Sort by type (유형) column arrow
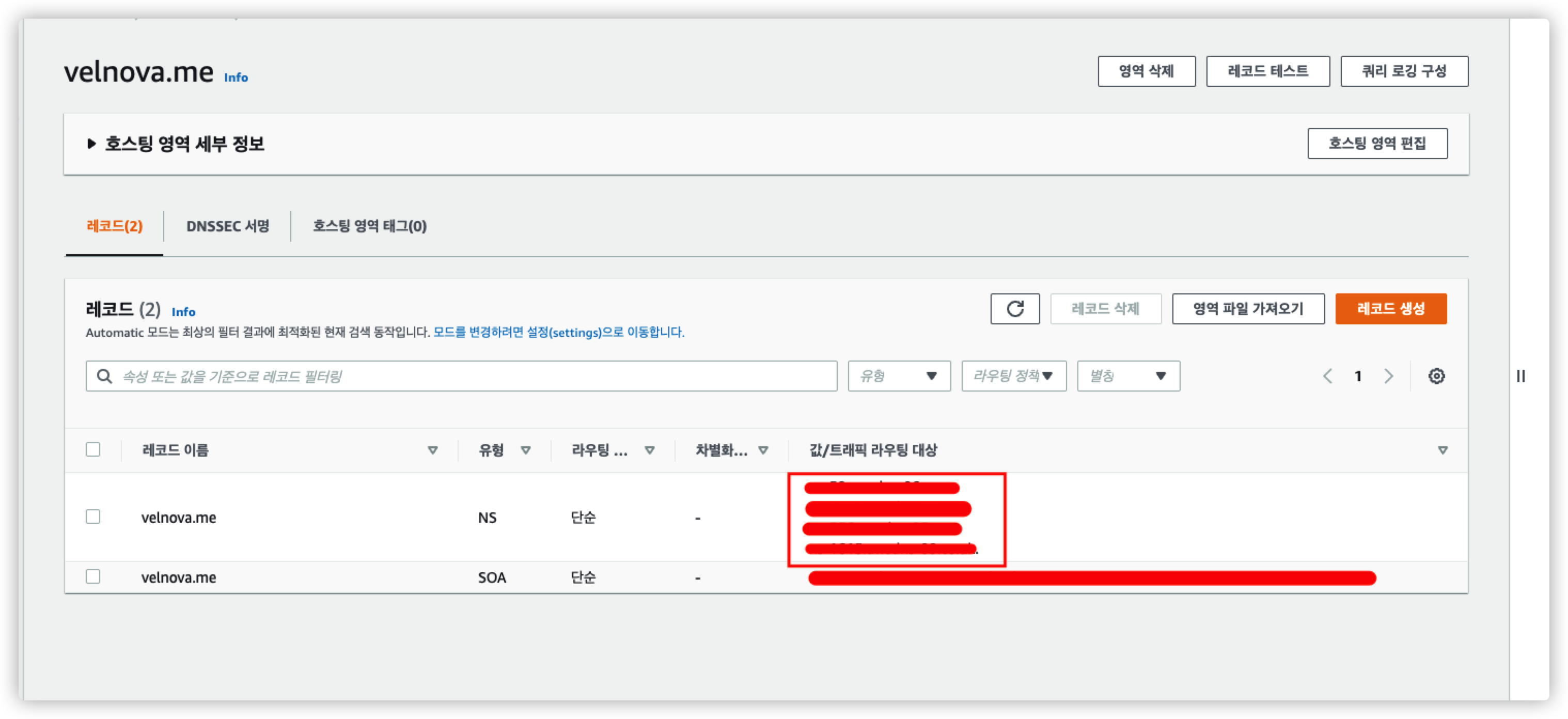 click(x=525, y=450)
